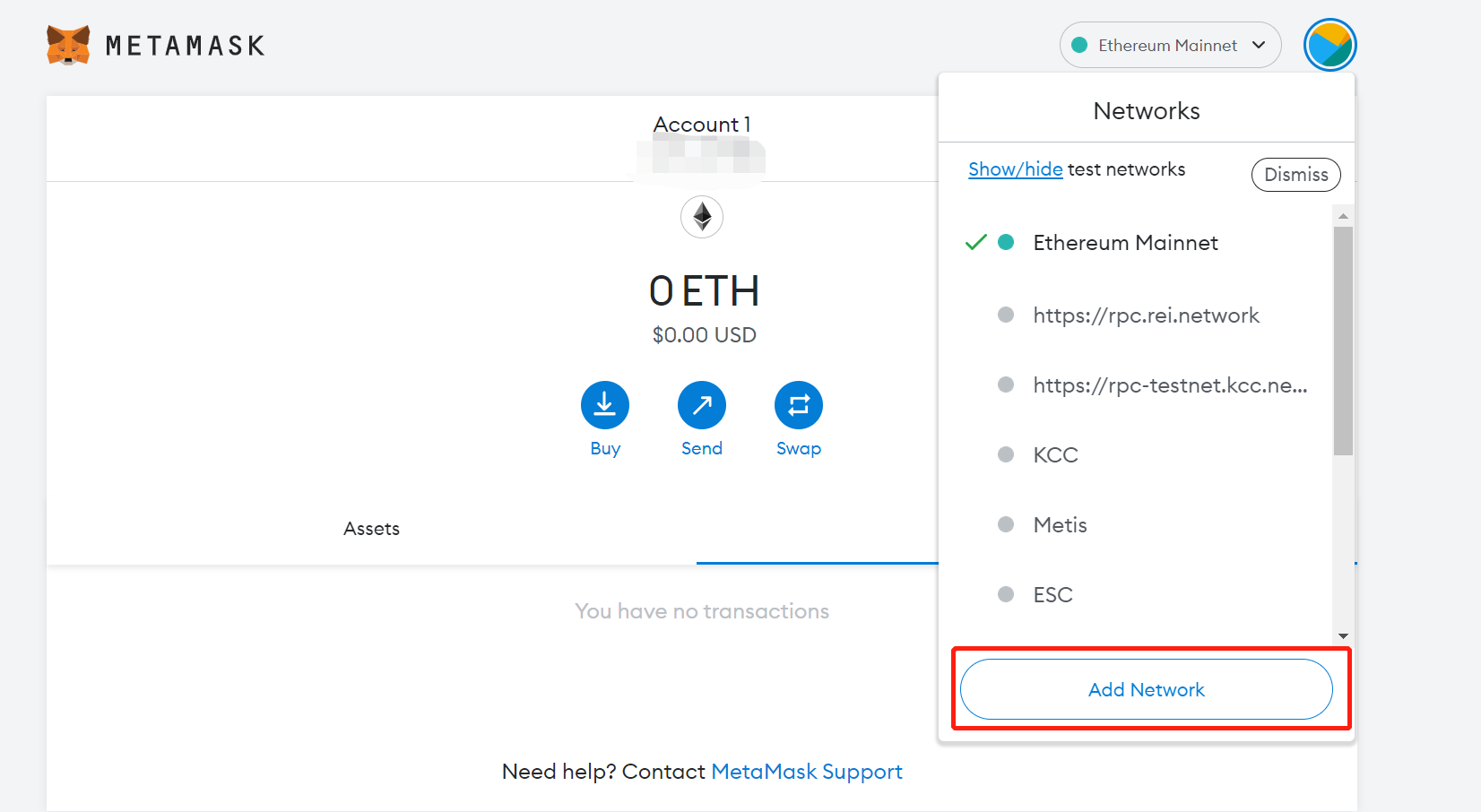Click the Show/hide test networks link

1015,169
